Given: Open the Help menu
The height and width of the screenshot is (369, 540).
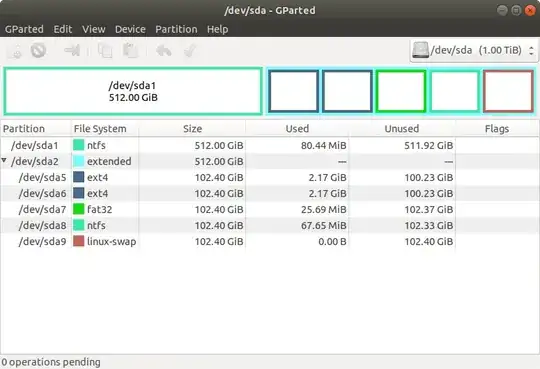Looking at the screenshot, I should tap(218, 29).
